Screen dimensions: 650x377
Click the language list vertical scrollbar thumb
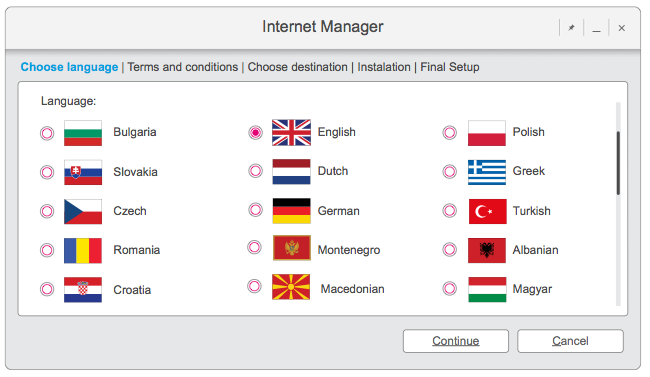tap(618, 163)
